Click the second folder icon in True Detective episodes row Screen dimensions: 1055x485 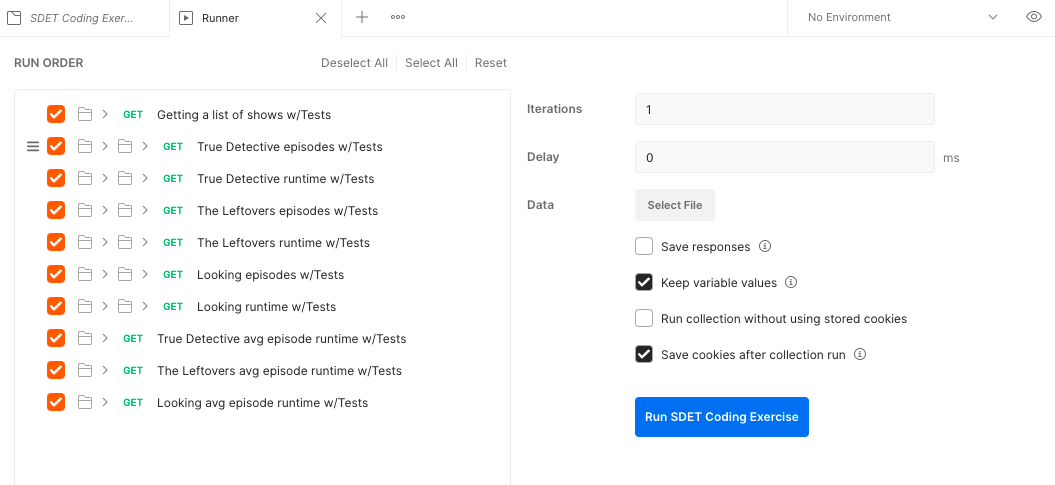[124, 146]
